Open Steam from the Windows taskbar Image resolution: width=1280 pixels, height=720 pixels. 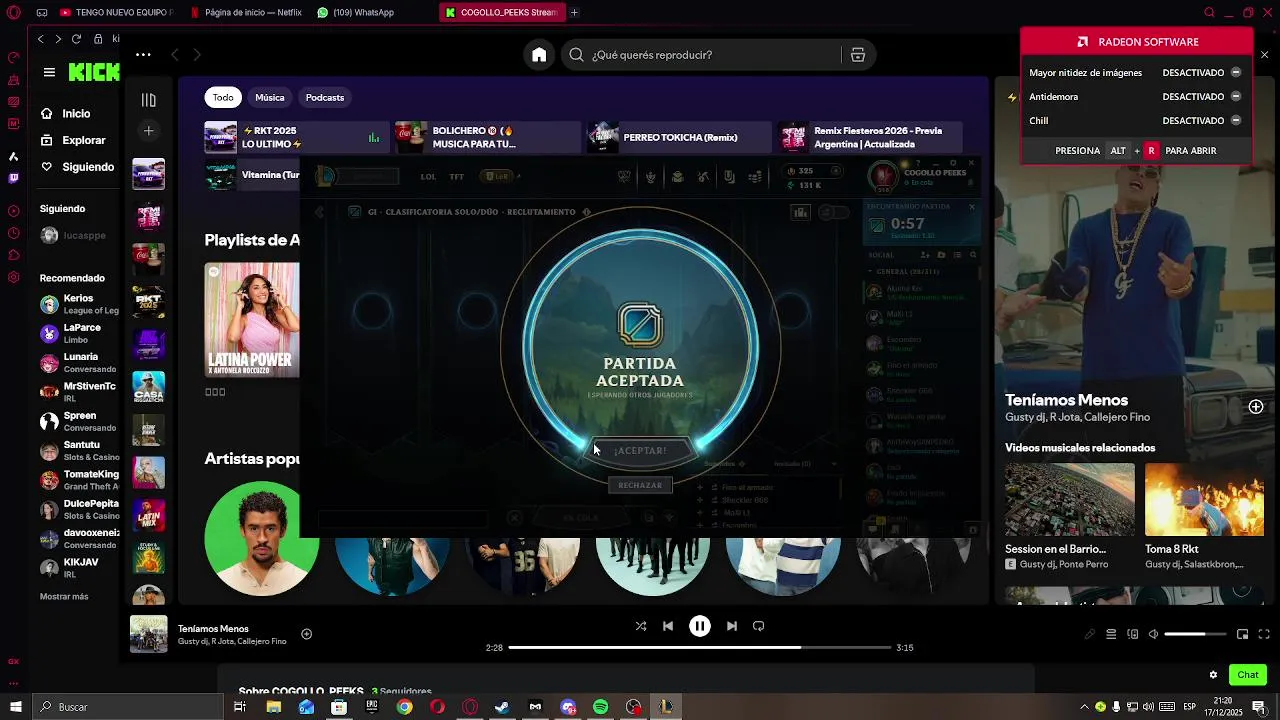tap(502, 707)
